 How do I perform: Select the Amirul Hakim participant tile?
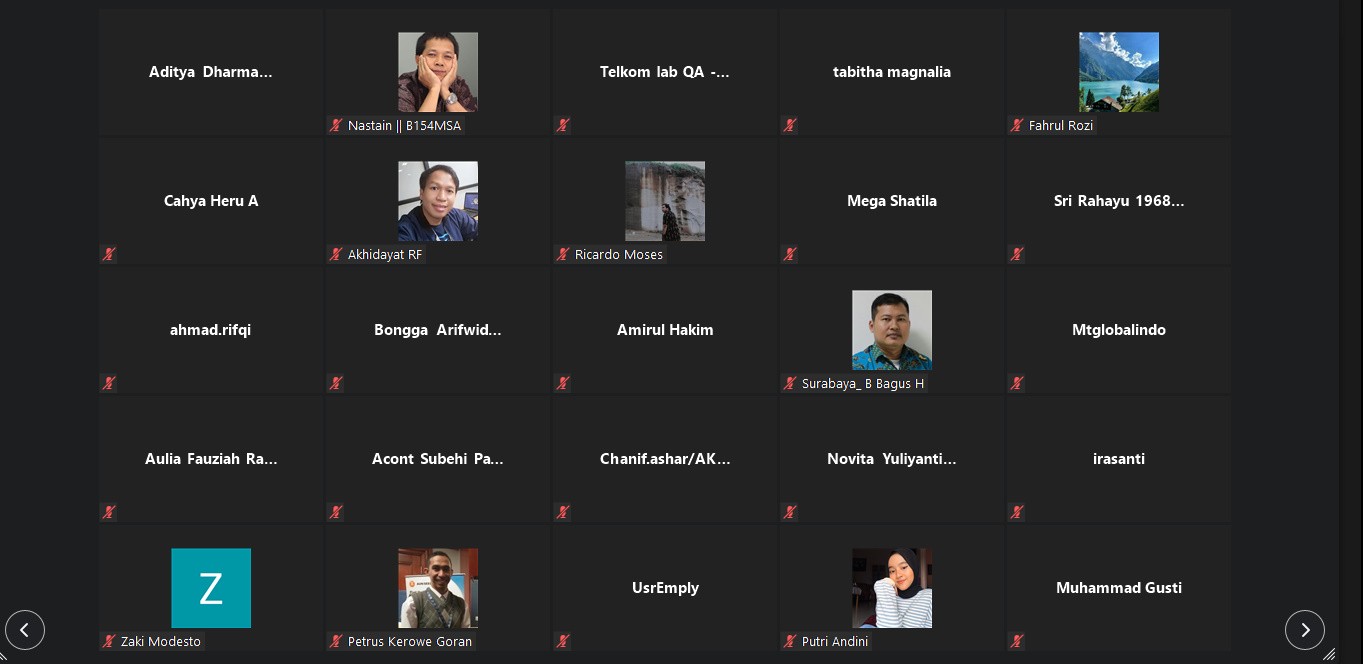[665, 330]
